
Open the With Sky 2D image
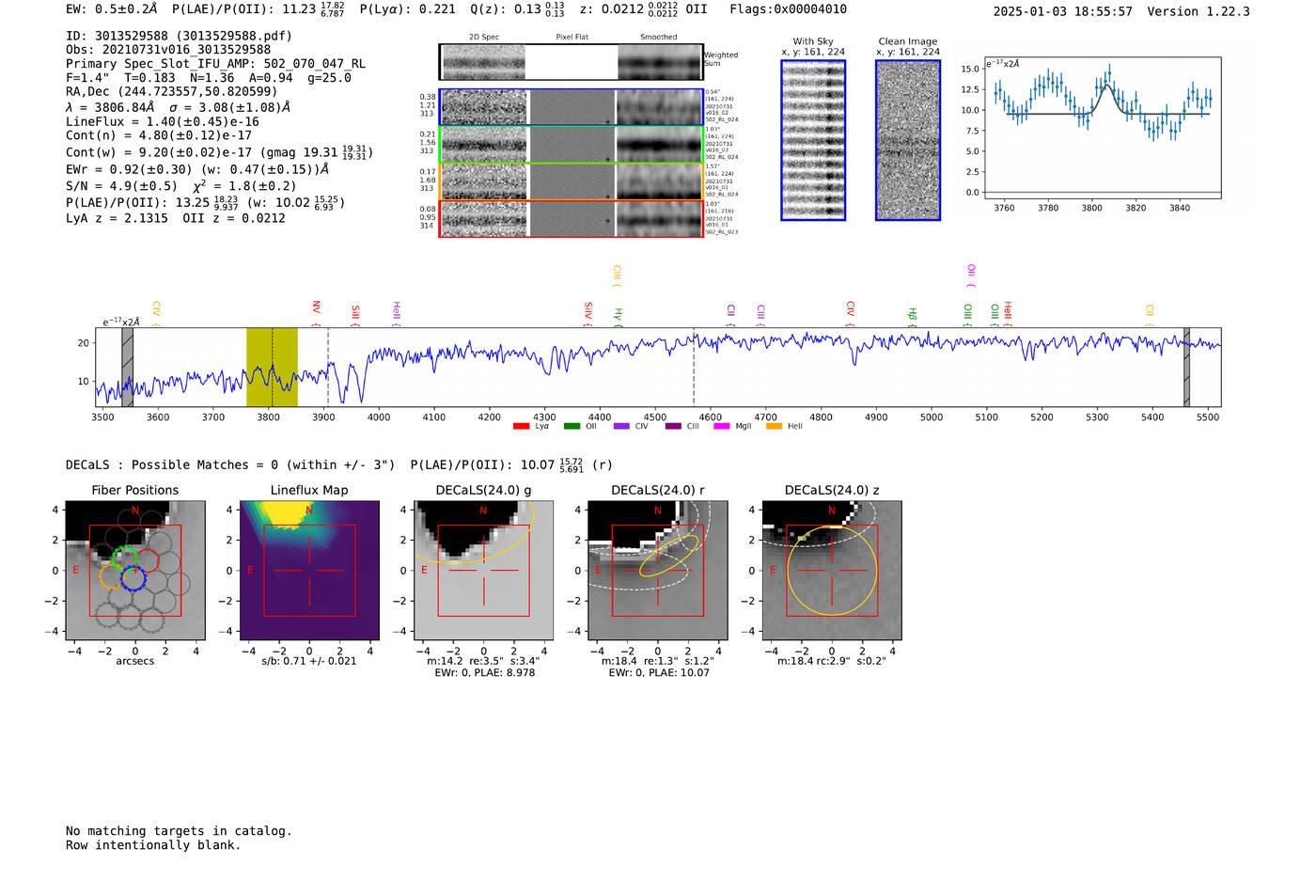[x=813, y=140]
